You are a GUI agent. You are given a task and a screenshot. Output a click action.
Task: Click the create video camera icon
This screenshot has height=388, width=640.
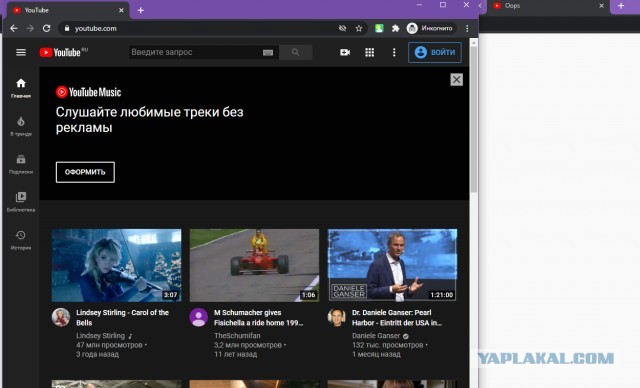345,52
